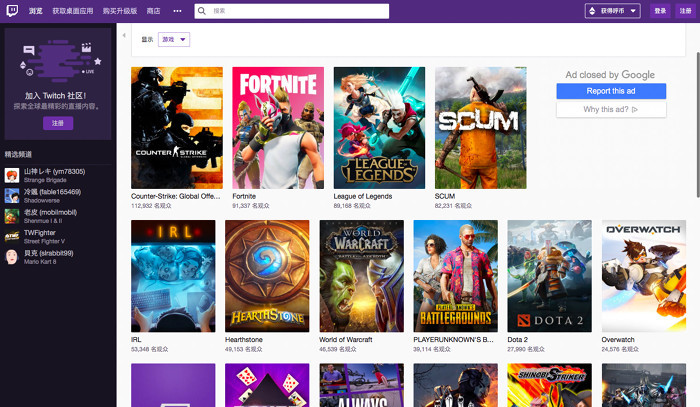Open the playing cards category cover

point(267,385)
